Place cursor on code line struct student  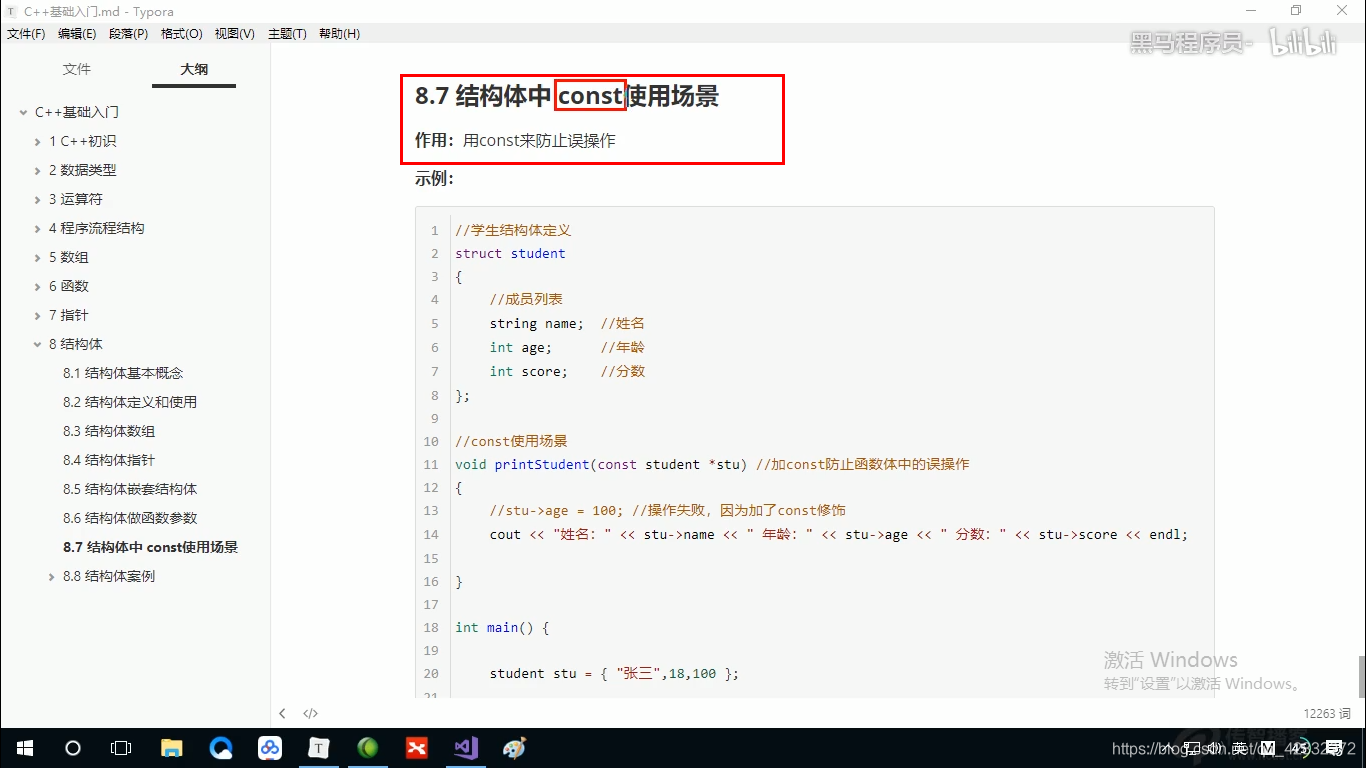tap(510, 253)
